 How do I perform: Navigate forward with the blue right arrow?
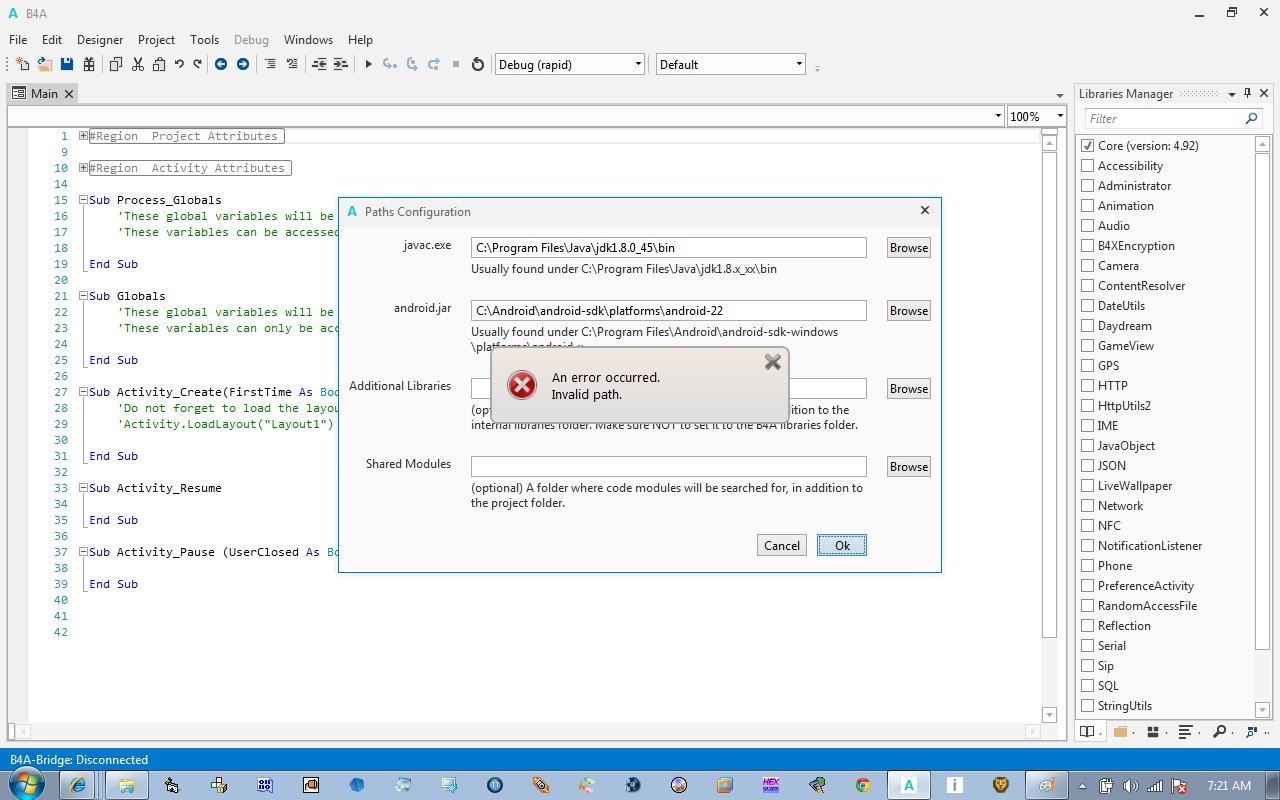point(243,64)
